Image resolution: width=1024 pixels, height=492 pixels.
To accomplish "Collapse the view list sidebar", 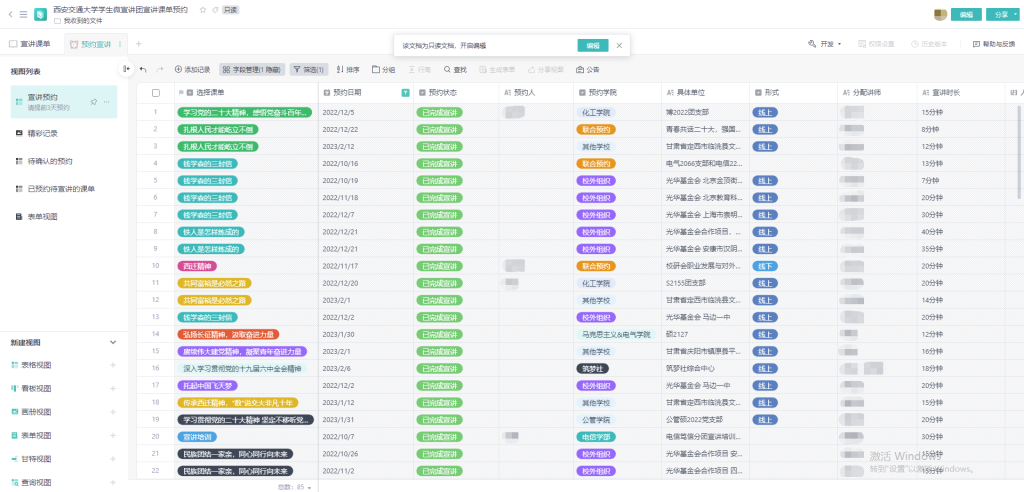I will pos(127,69).
